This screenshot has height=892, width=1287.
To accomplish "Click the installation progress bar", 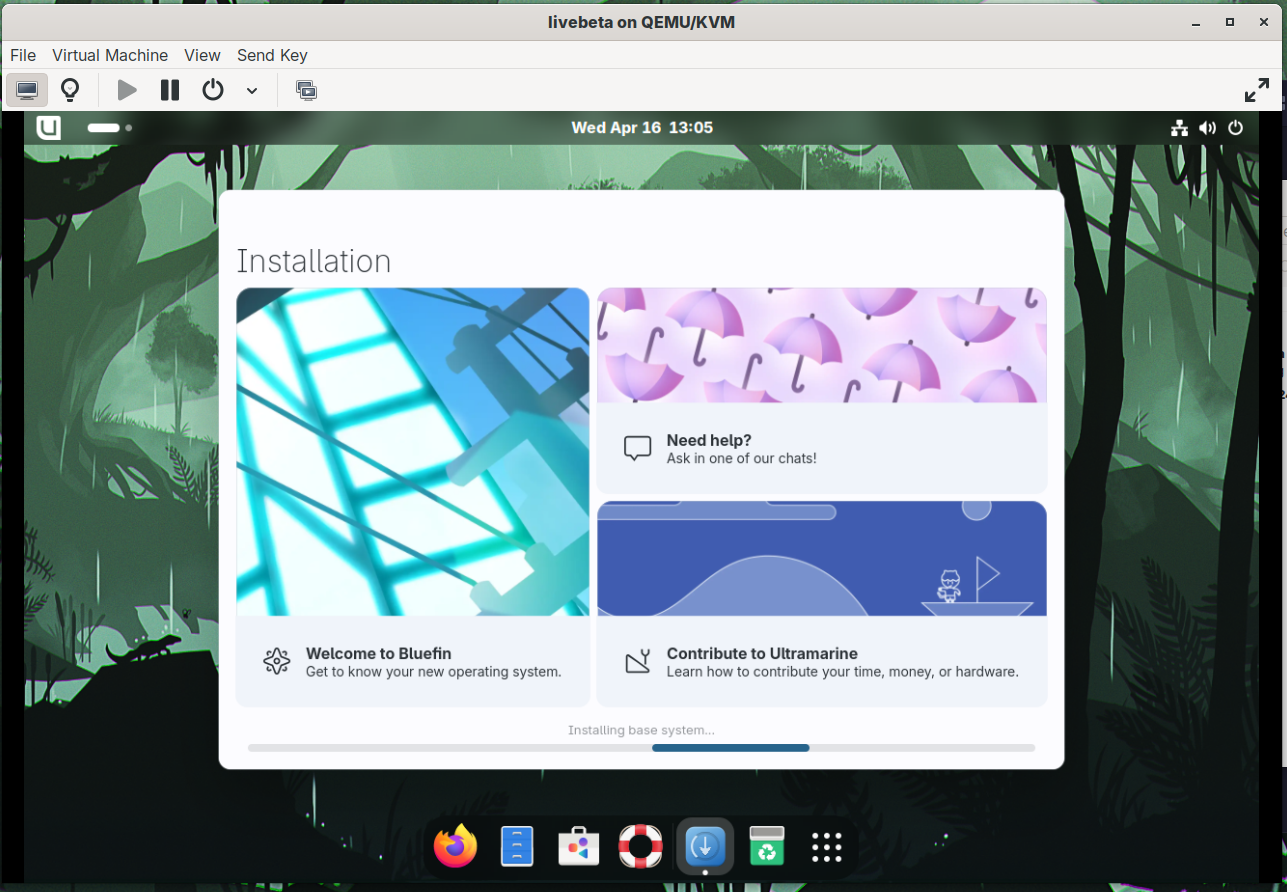I will 641,748.
